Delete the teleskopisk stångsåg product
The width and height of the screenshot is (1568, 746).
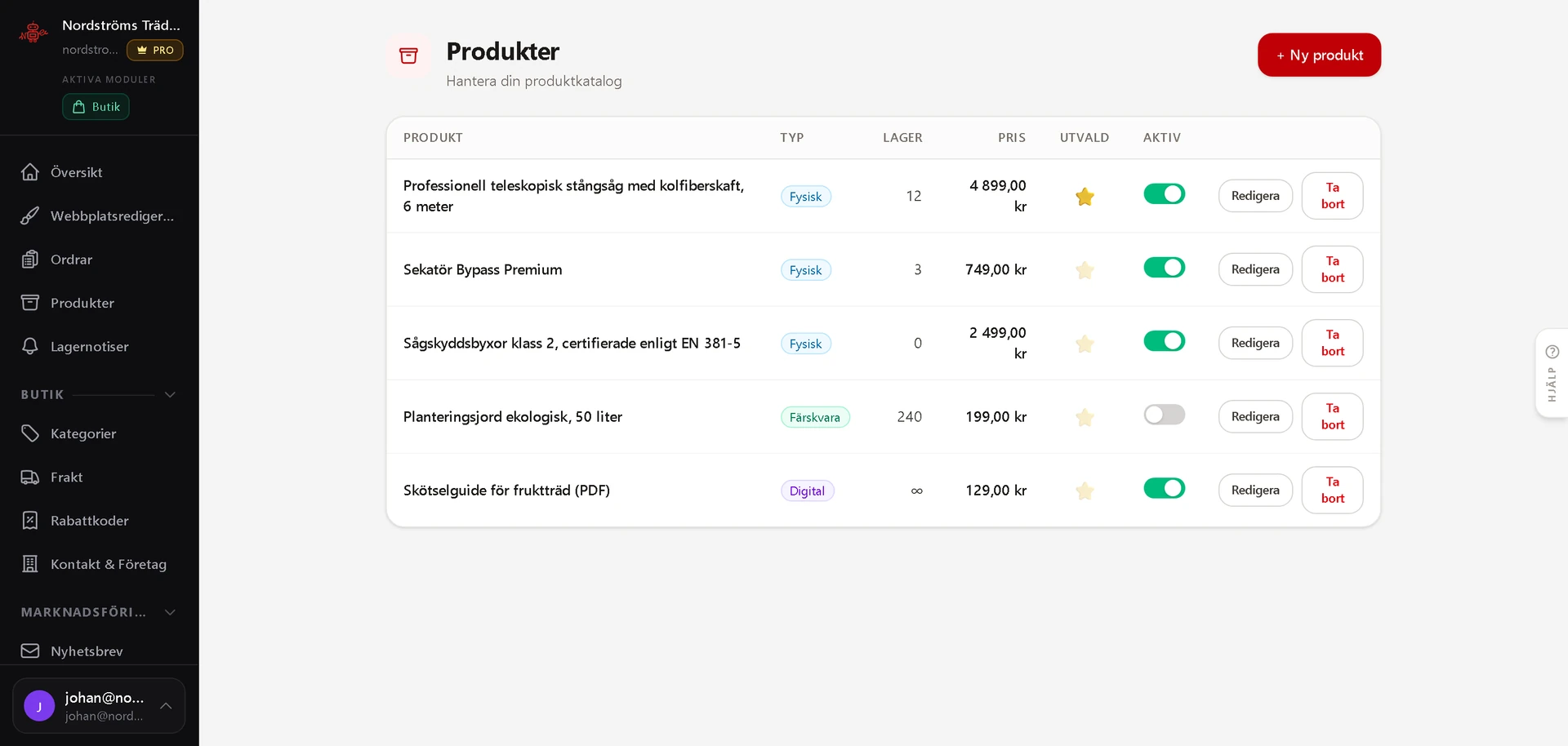tap(1332, 196)
